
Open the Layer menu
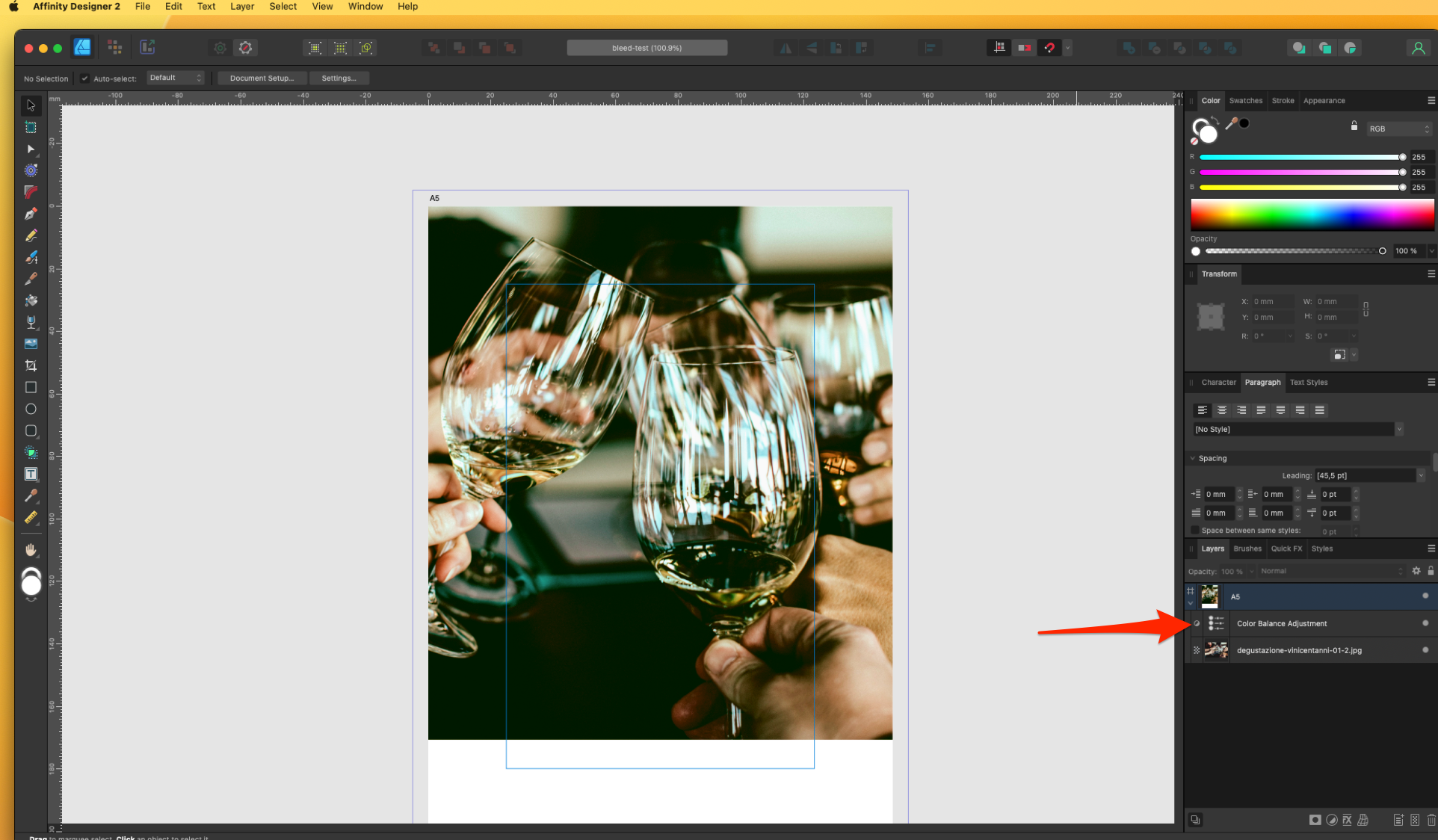[242, 6]
